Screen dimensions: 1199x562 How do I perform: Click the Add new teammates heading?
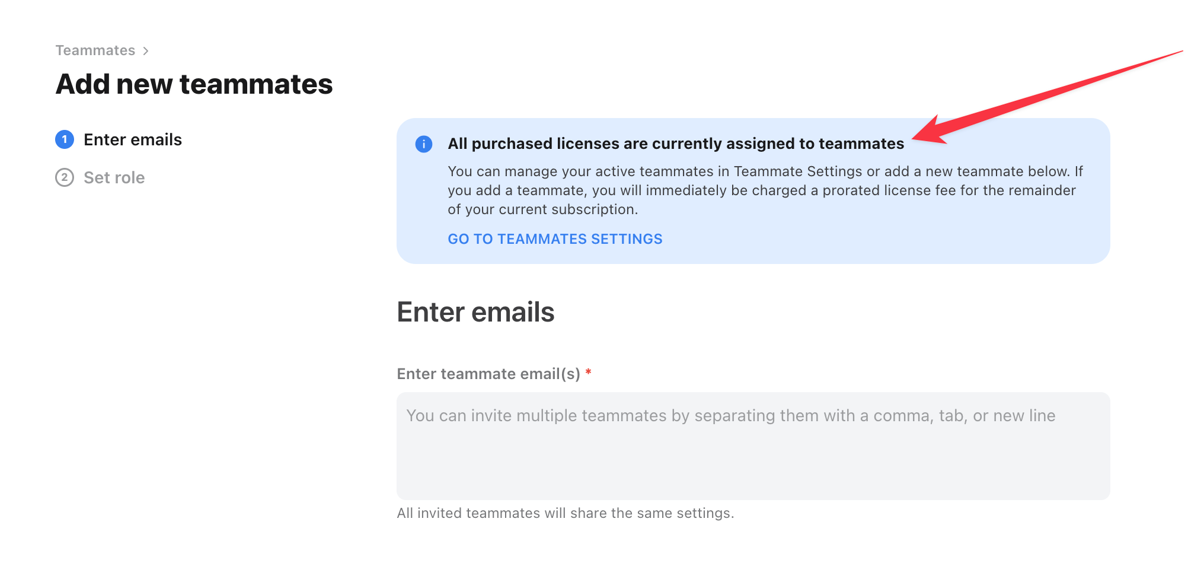click(194, 84)
